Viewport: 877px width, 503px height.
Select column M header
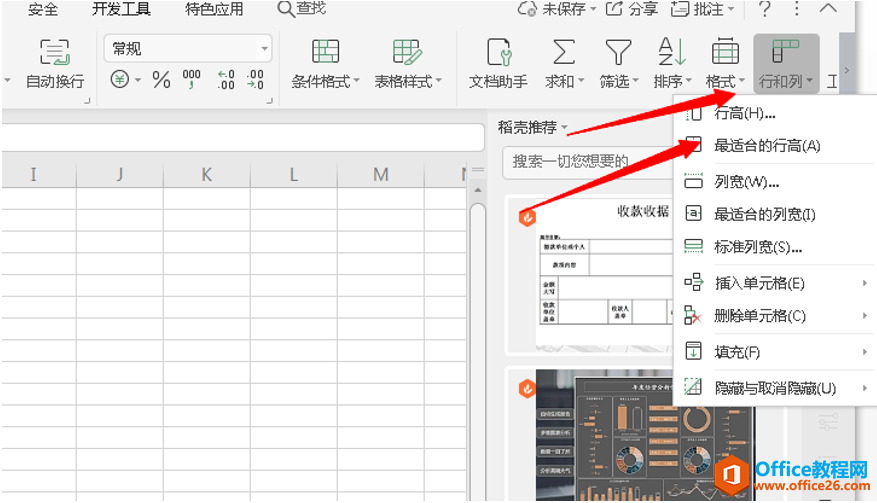[381, 175]
